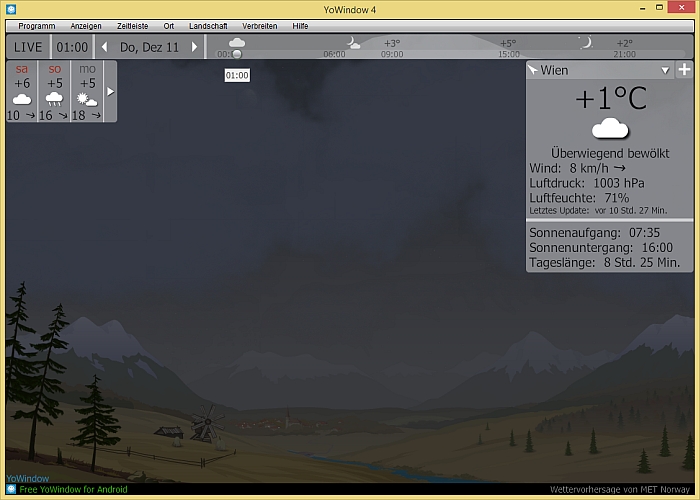Click Saturday's cloud weather icon
The height and width of the screenshot is (500, 700).
click(22, 99)
